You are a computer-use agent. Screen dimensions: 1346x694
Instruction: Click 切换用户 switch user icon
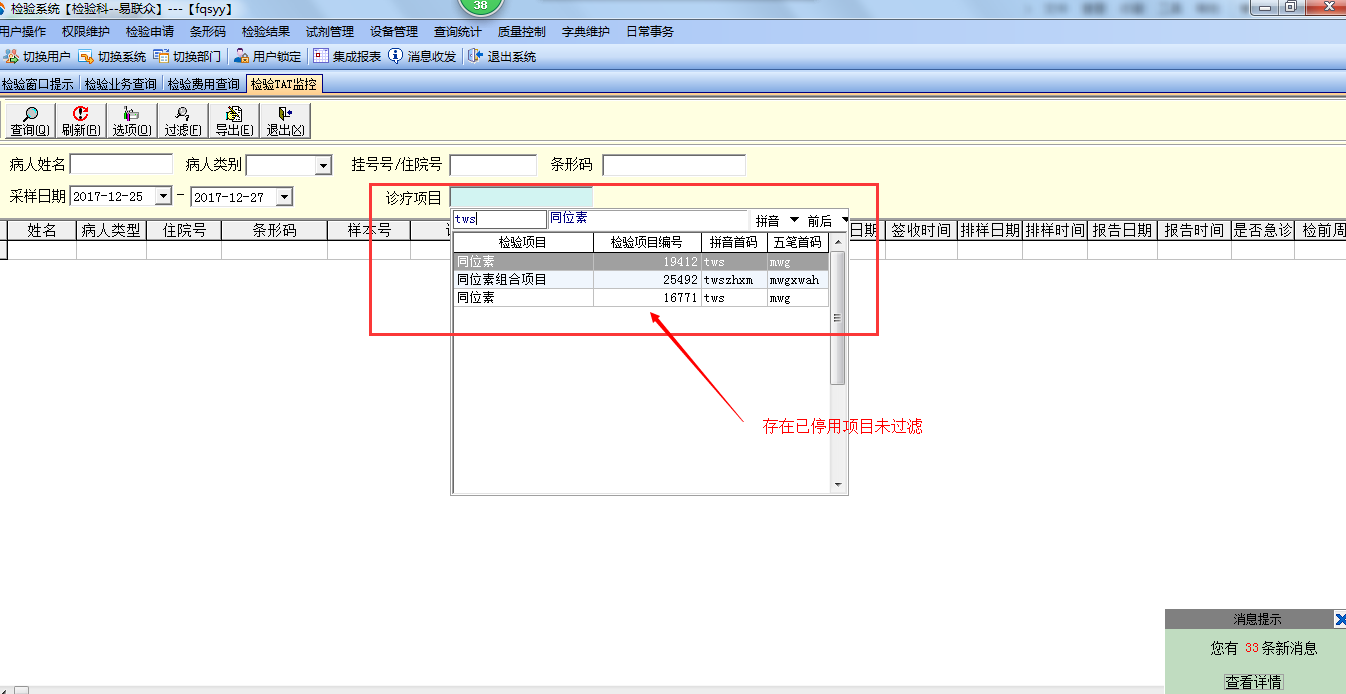tap(11, 57)
